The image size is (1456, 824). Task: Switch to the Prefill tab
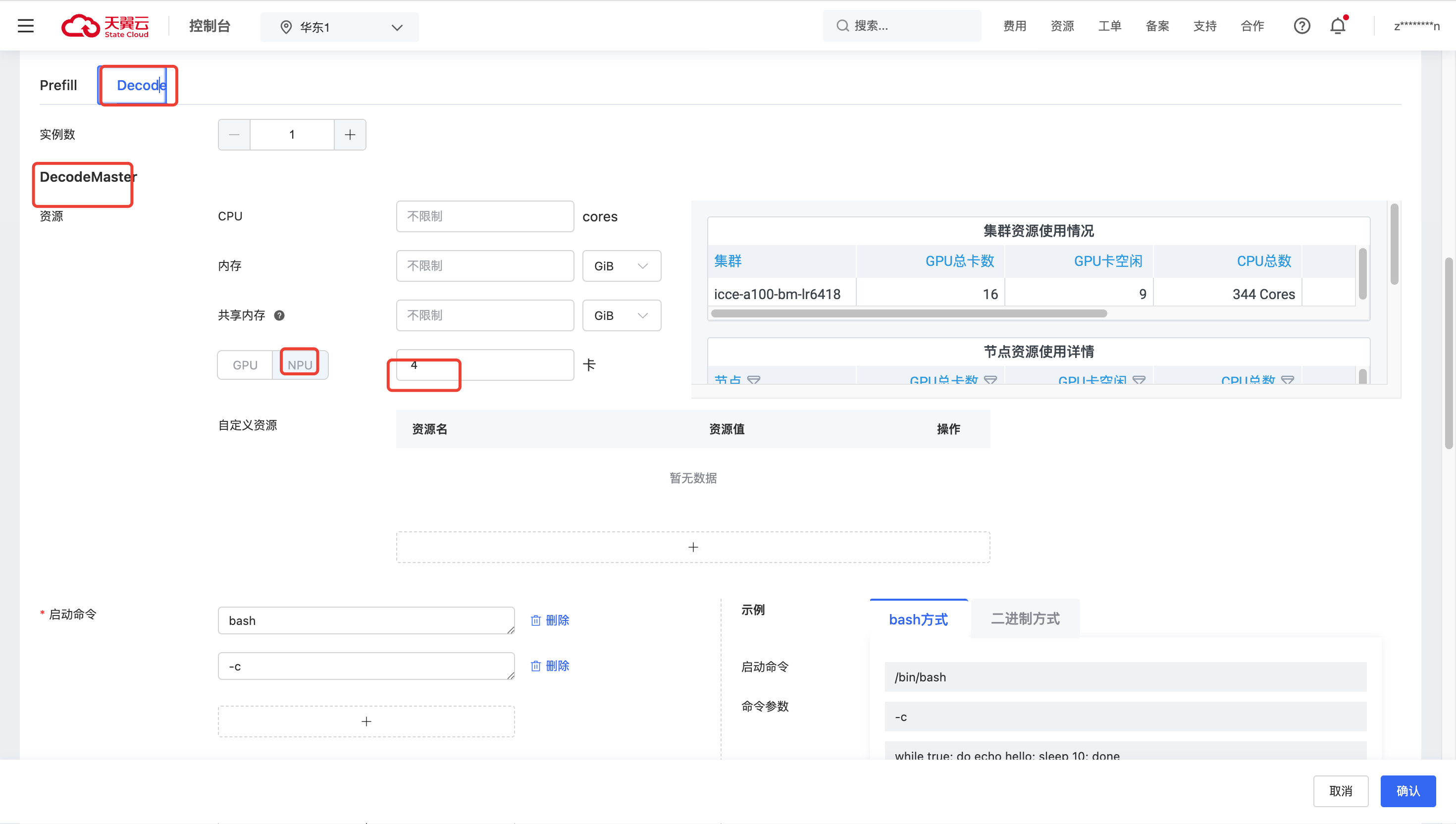click(x=58, y=86)
